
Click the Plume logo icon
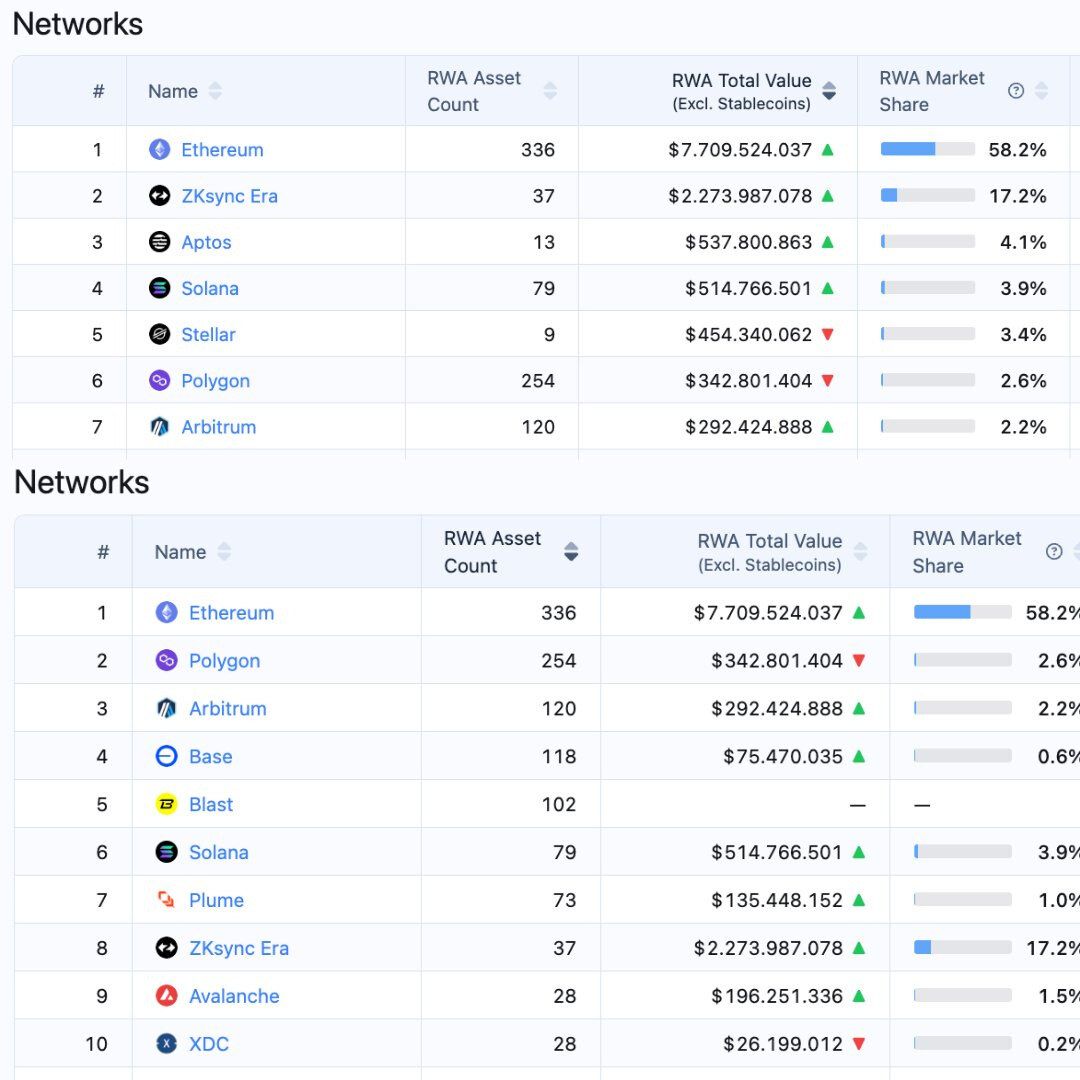coord(167,900)
